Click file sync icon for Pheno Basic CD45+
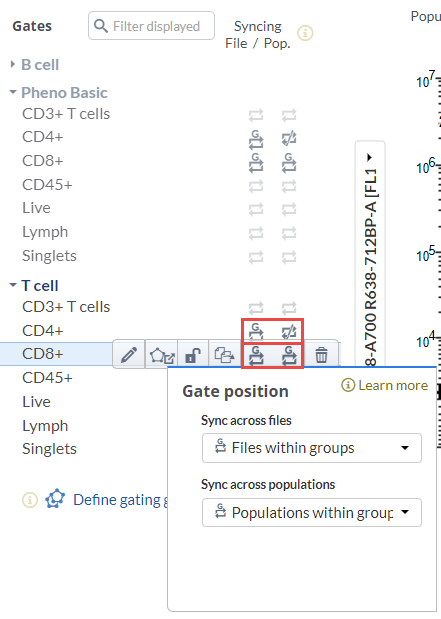 (x=256, y=186)
